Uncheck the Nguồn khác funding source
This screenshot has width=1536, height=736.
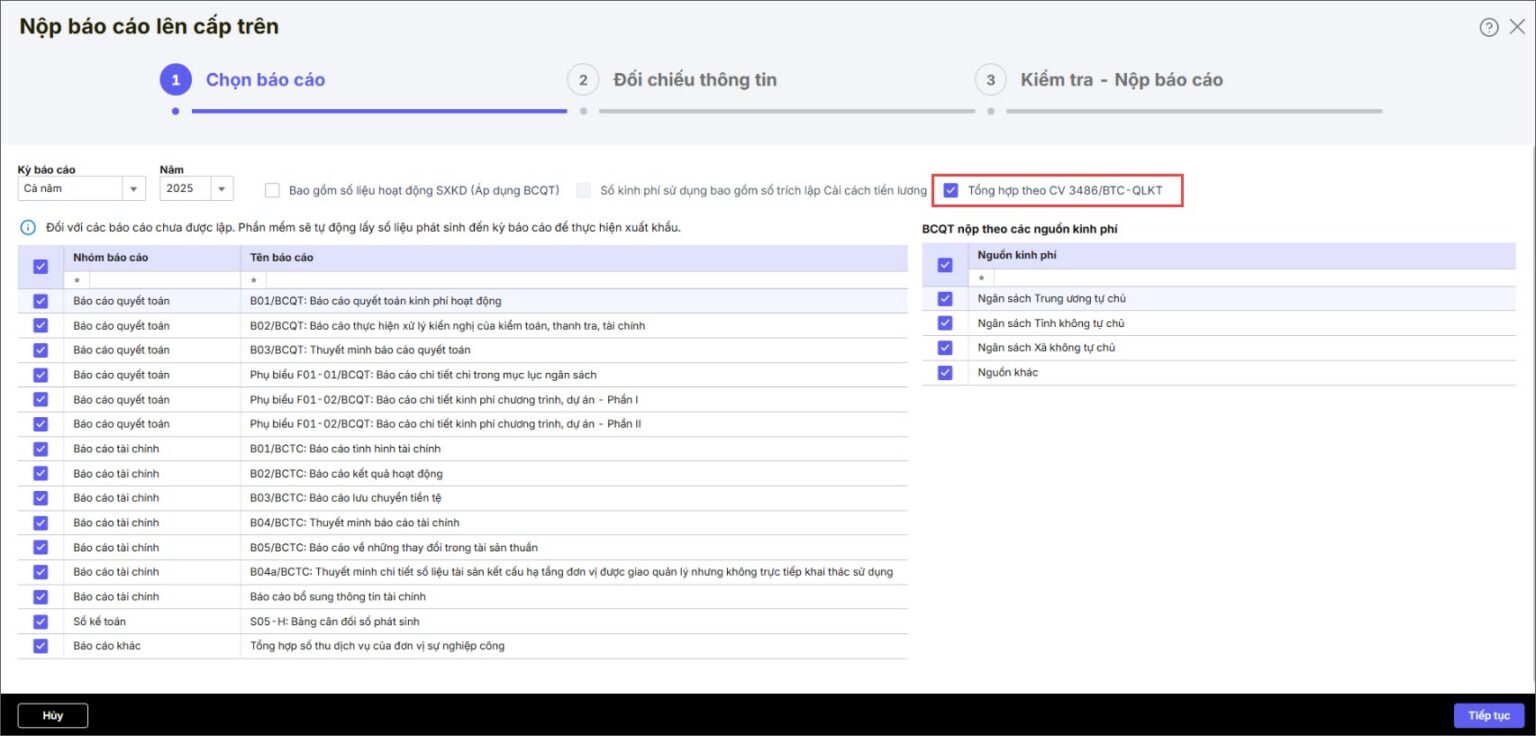(x=945, y=372)
